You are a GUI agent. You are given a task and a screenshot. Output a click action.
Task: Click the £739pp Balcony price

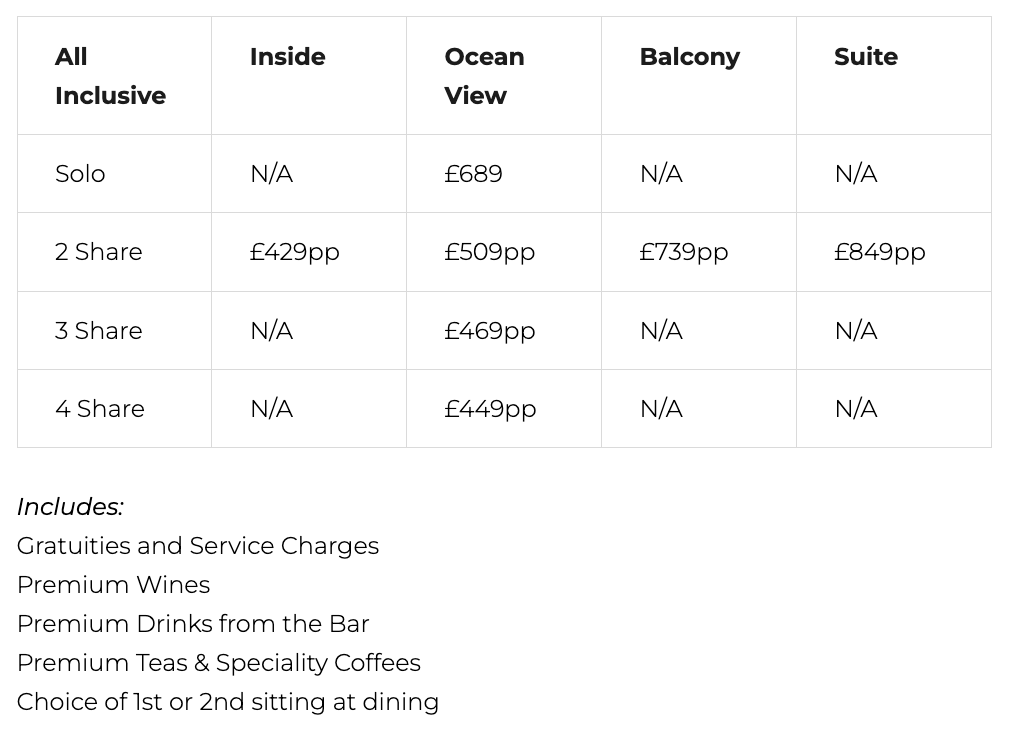pyautogui.click(x=684, y=252)
